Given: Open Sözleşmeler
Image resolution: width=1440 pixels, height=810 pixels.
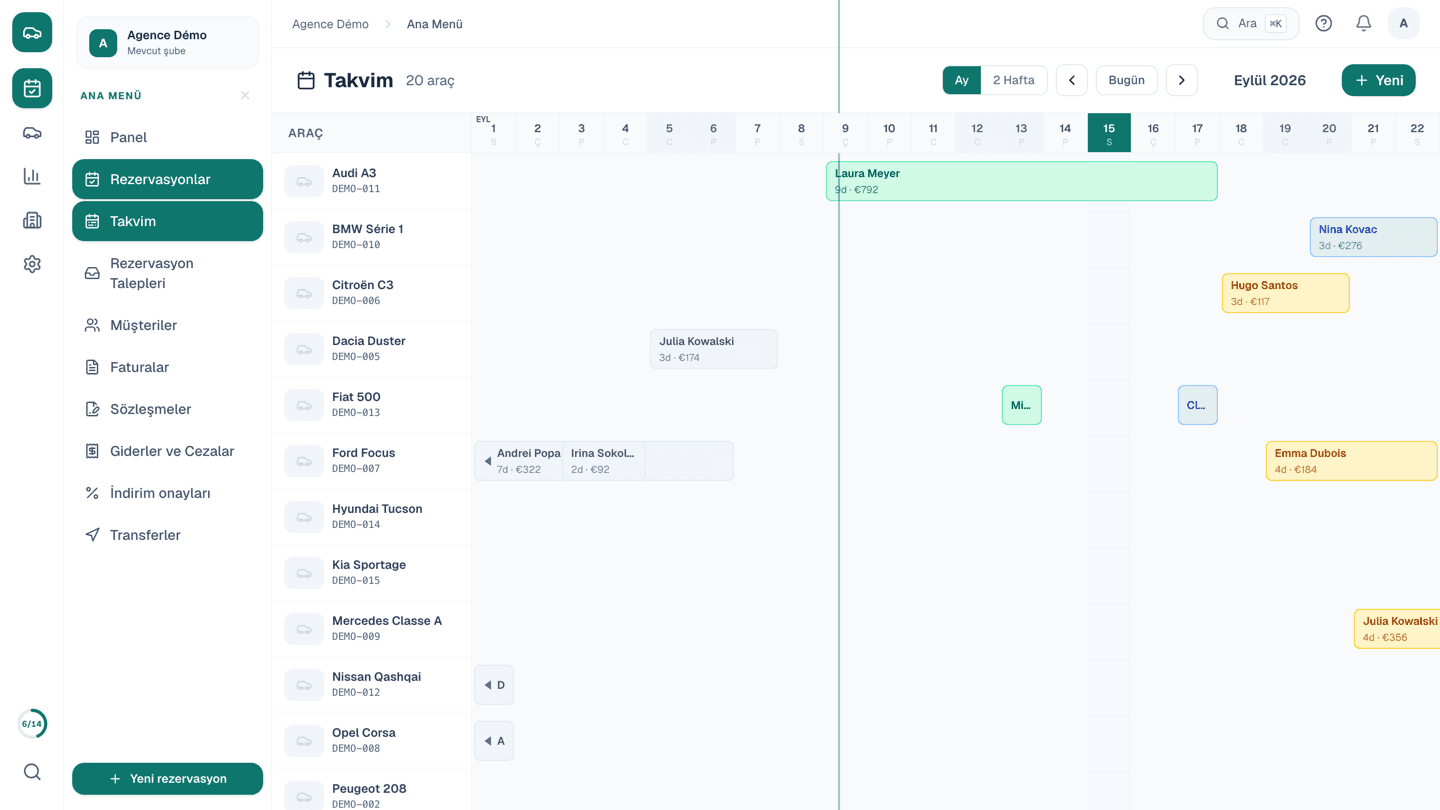Looking at the screenshot, I should tap(167, 409).
